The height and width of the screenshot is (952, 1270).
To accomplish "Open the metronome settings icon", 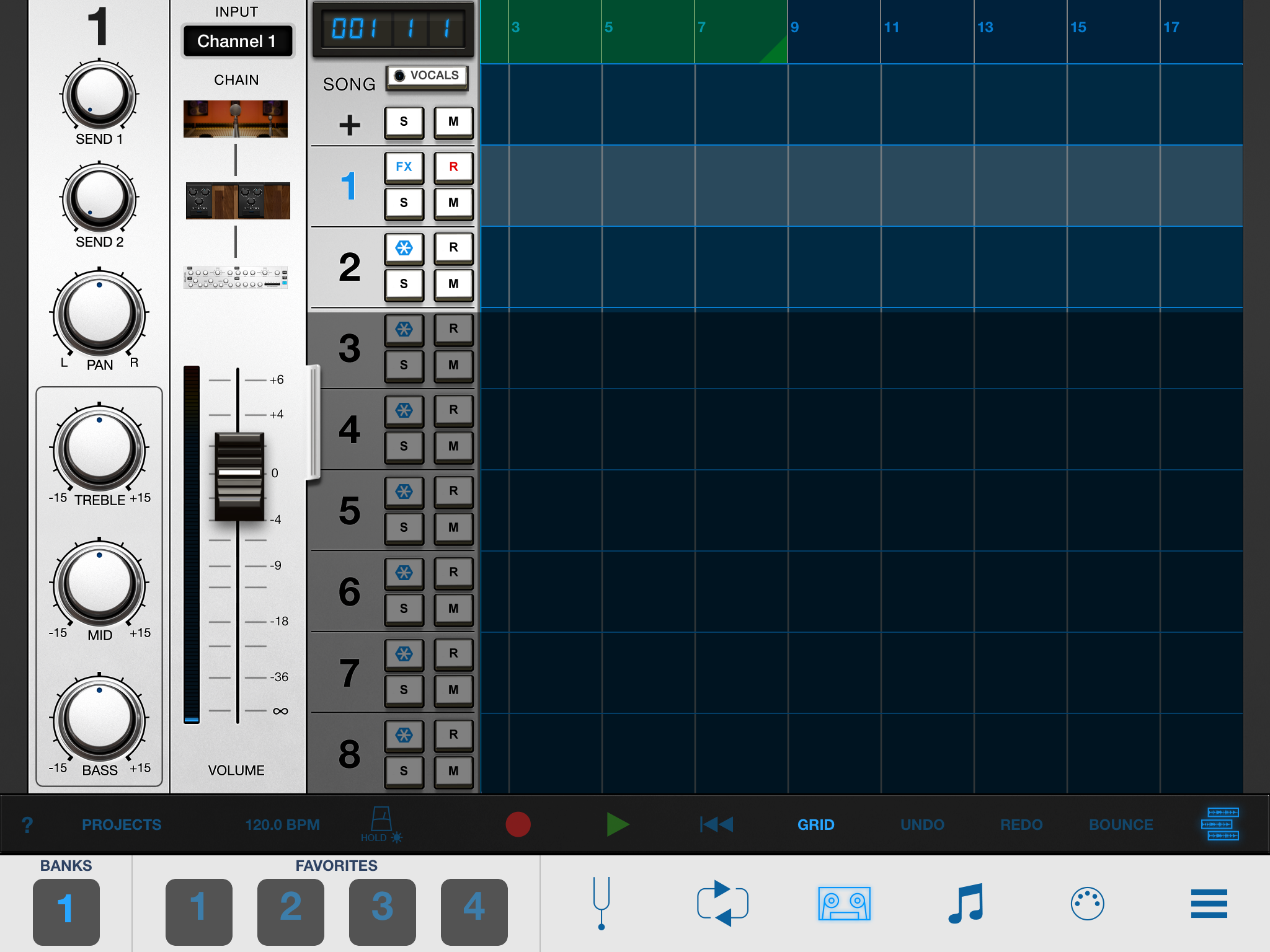I will click(x=381, y=819).
